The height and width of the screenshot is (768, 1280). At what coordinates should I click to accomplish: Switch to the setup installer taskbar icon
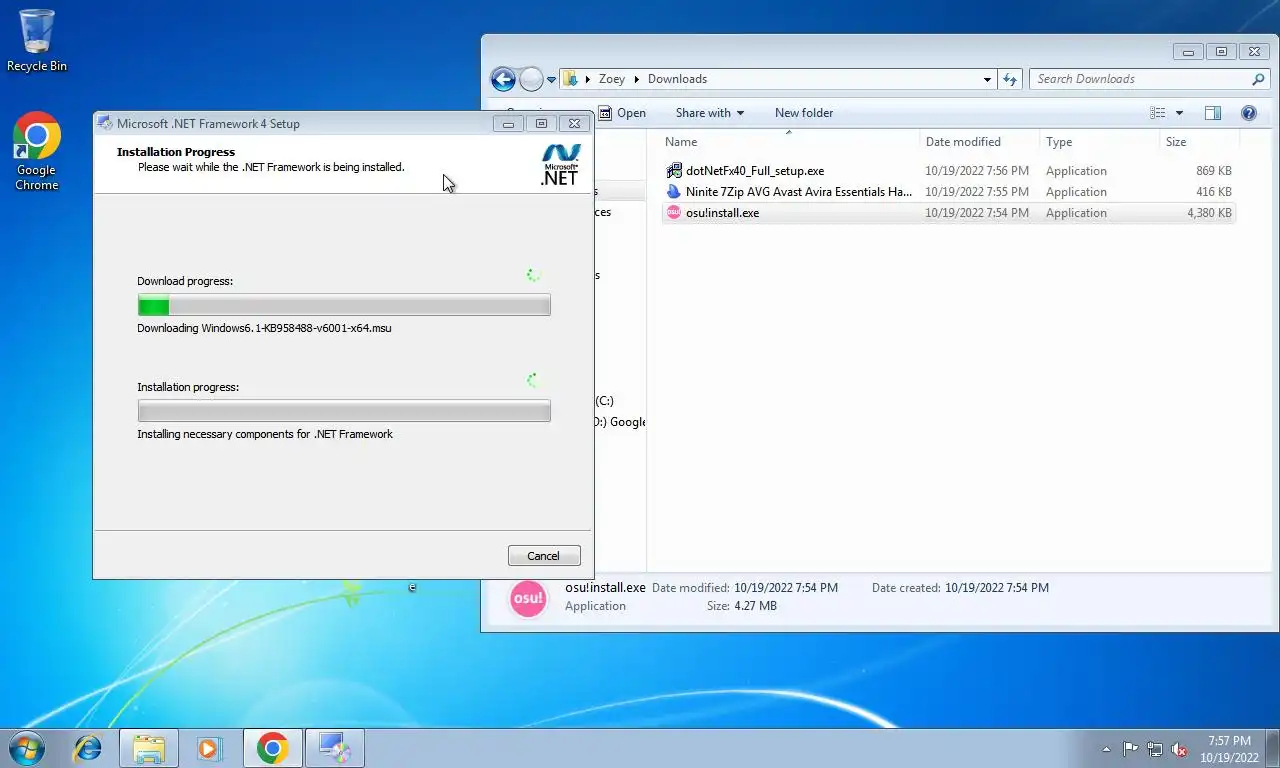click(x=334, y=748)
